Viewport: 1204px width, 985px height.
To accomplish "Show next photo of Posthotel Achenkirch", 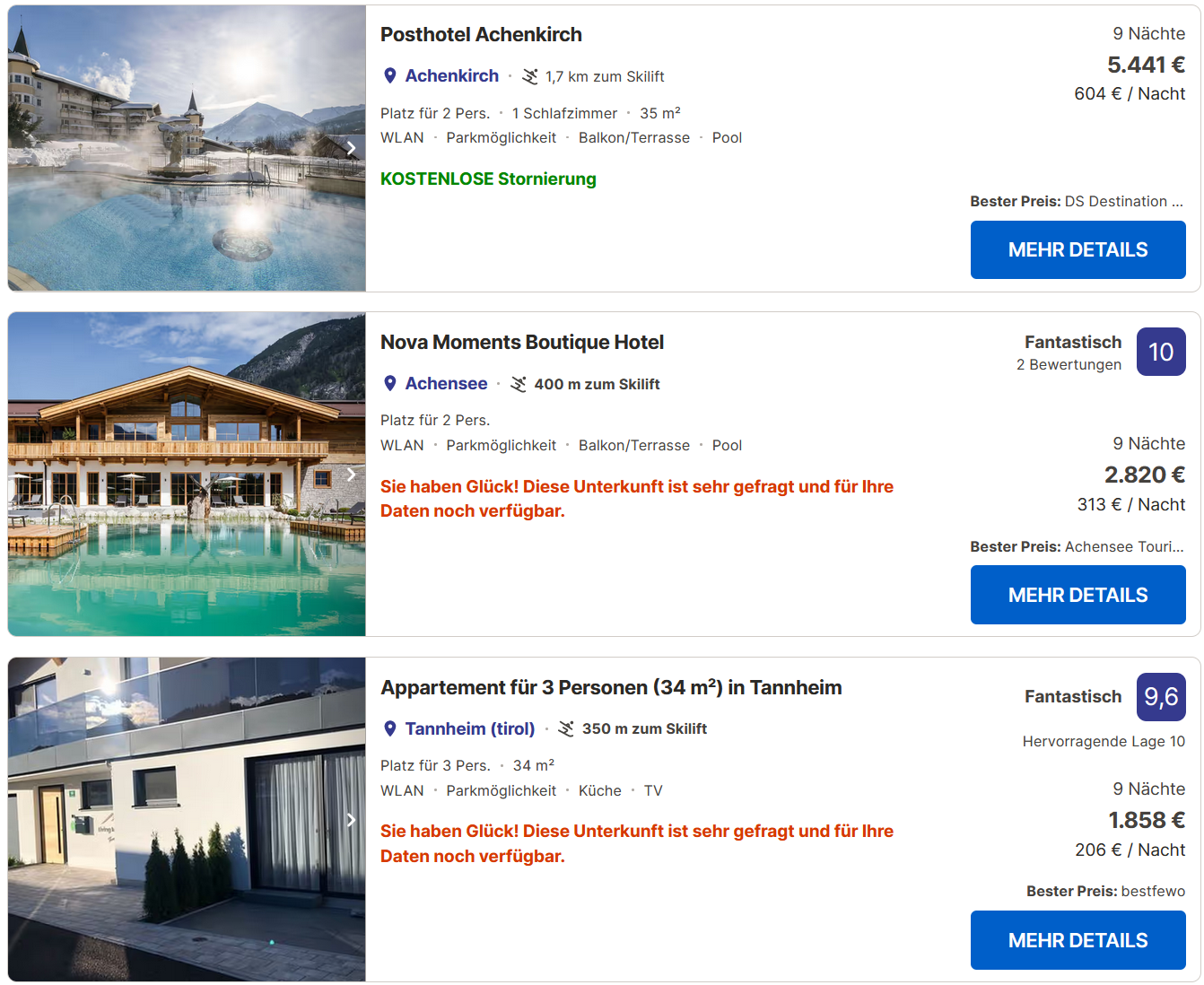I will 351,148.
